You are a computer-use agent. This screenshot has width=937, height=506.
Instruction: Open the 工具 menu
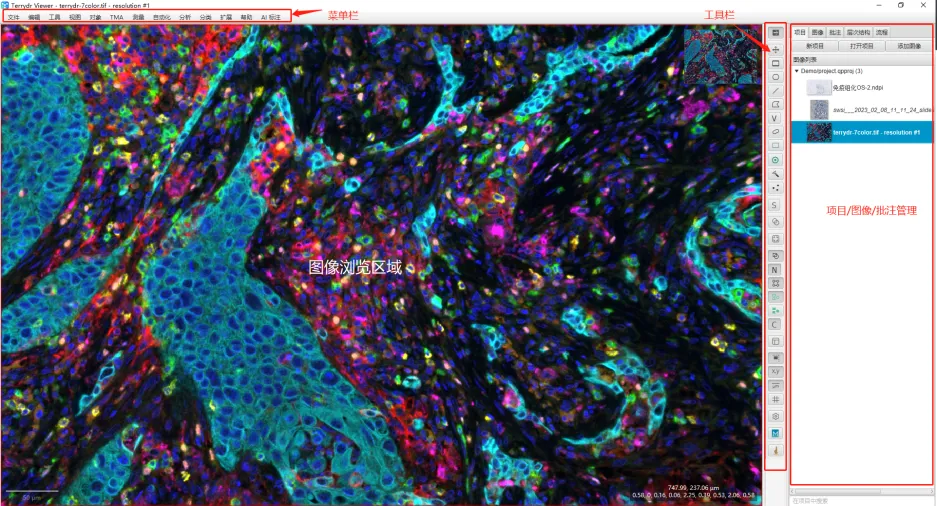pyautogui.click(x=54, y=17)
